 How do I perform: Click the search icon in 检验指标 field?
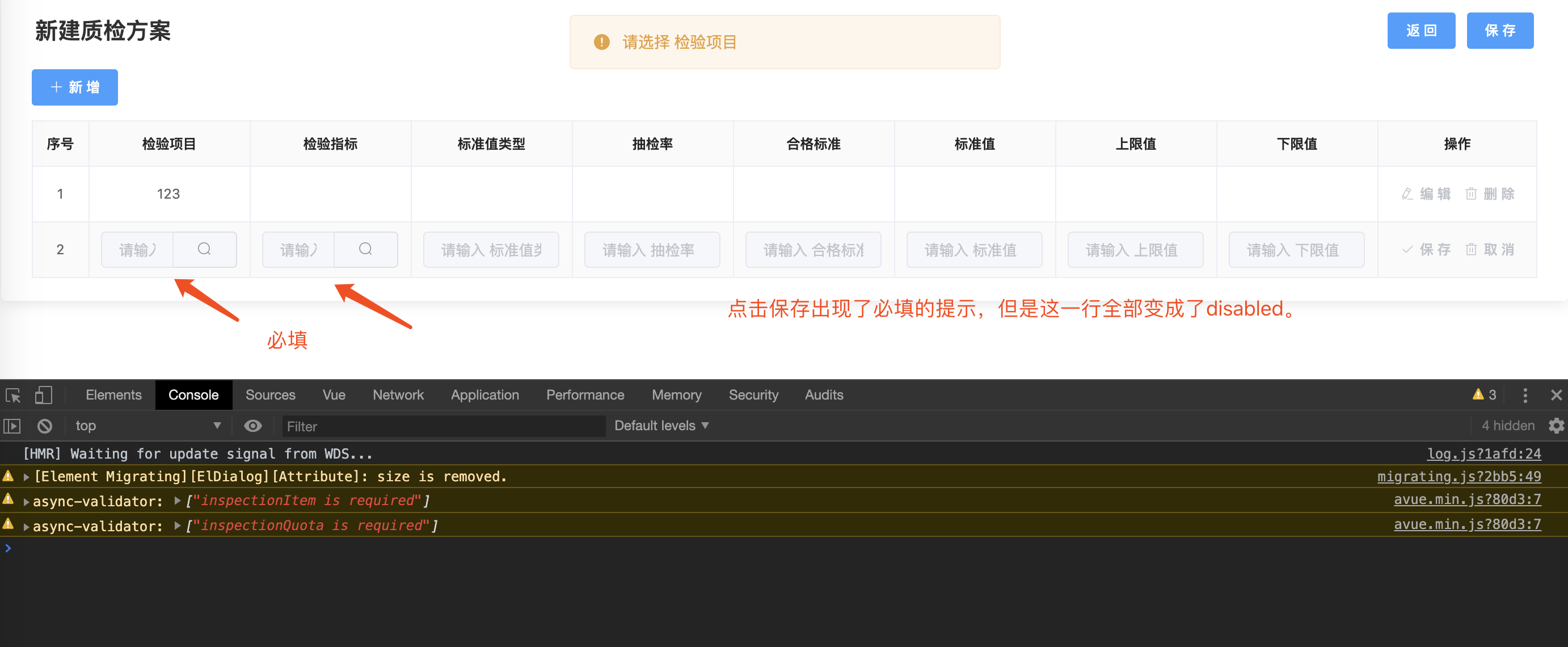pyautogui.click(x=365, y=249)
